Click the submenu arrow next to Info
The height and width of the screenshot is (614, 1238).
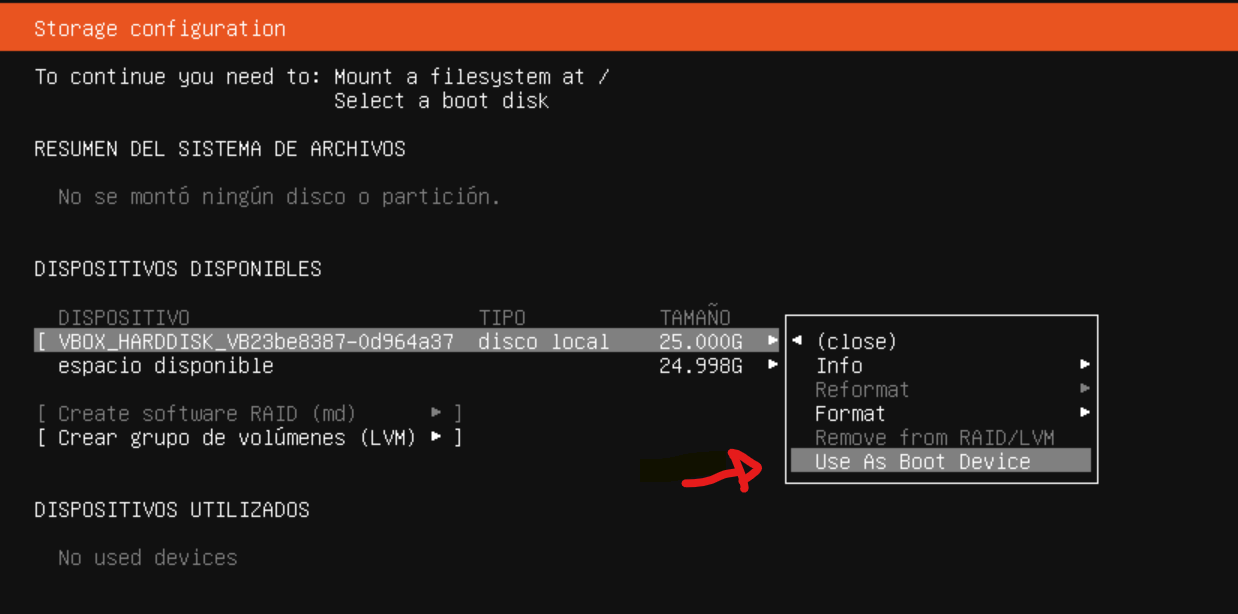pyautogui.click(x=1085, y=365)
